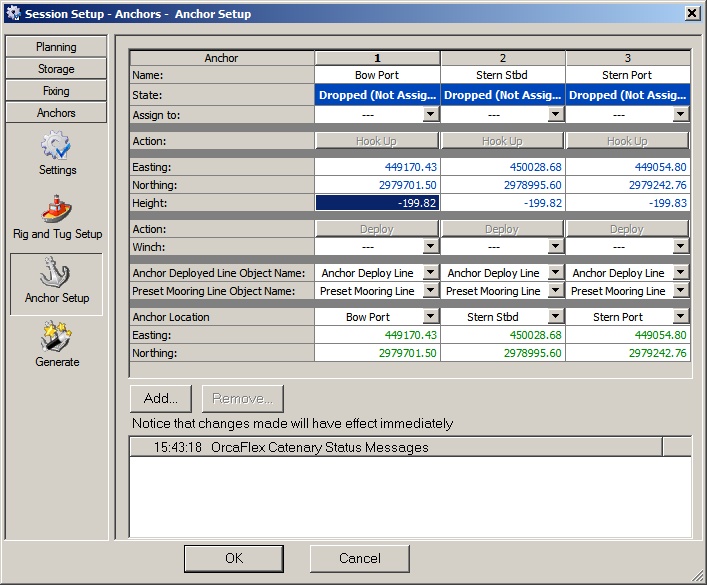Open the Settings gear icon
The width and height of the screenshot is (707, 585).
click(x=56, y=147)
